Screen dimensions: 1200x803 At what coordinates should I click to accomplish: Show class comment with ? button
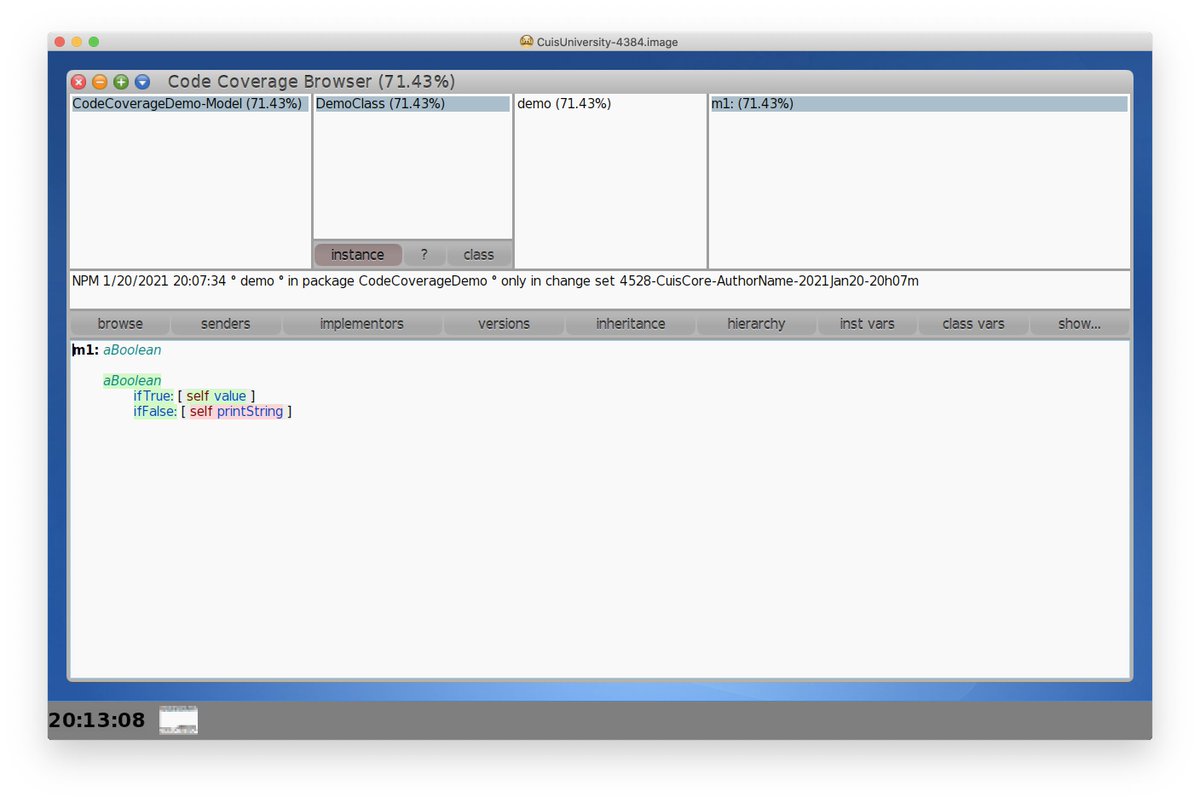[424, 255]
